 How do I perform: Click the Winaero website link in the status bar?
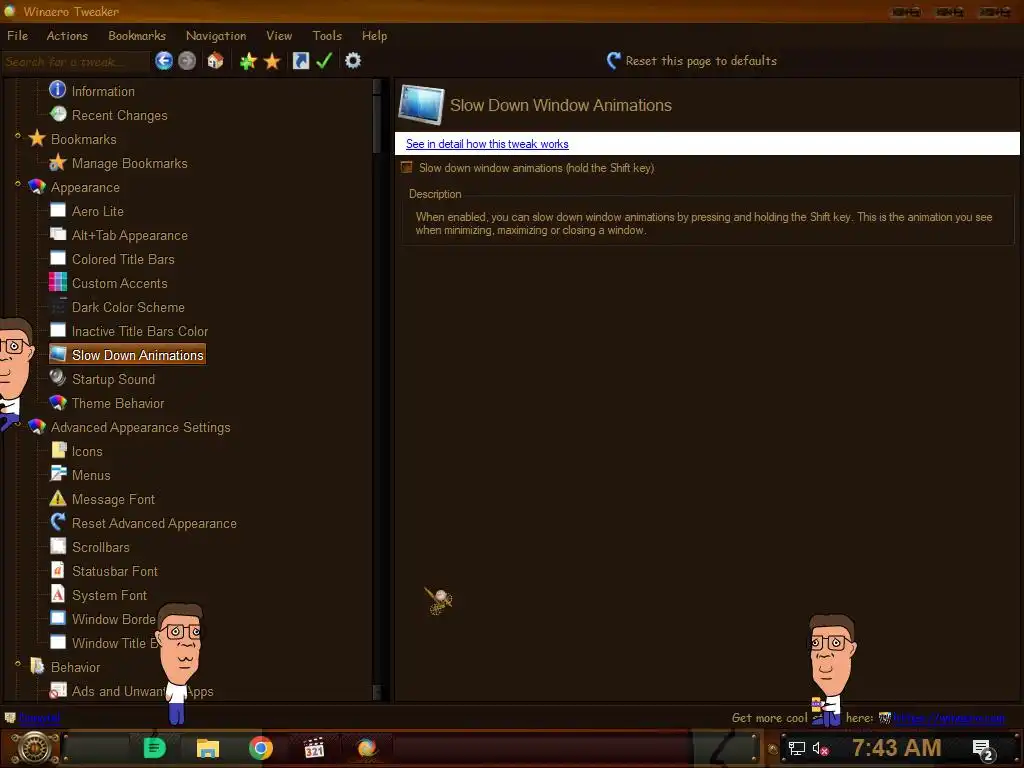948,718
